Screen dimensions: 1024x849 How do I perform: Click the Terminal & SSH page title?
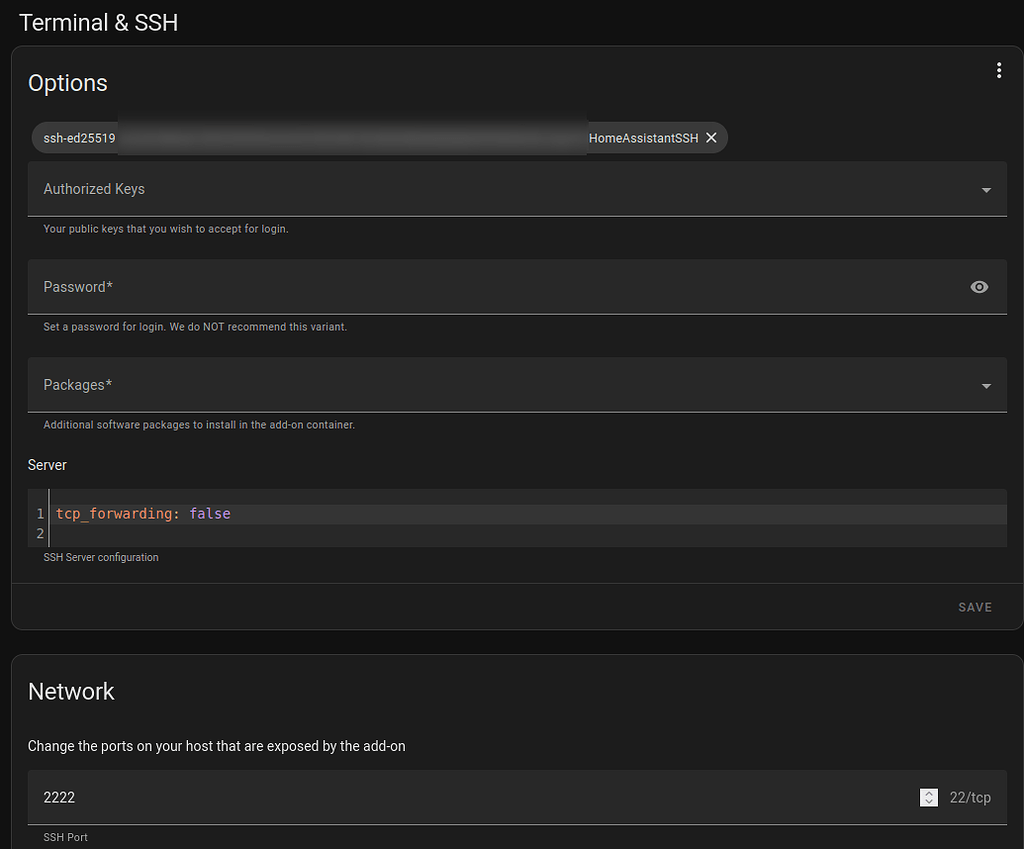click(x=98, y=22)
